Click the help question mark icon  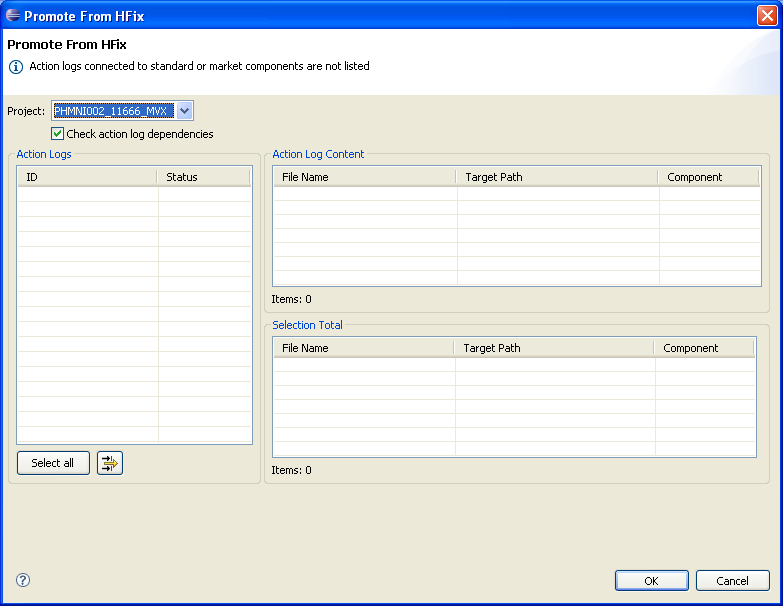[23, 580]
